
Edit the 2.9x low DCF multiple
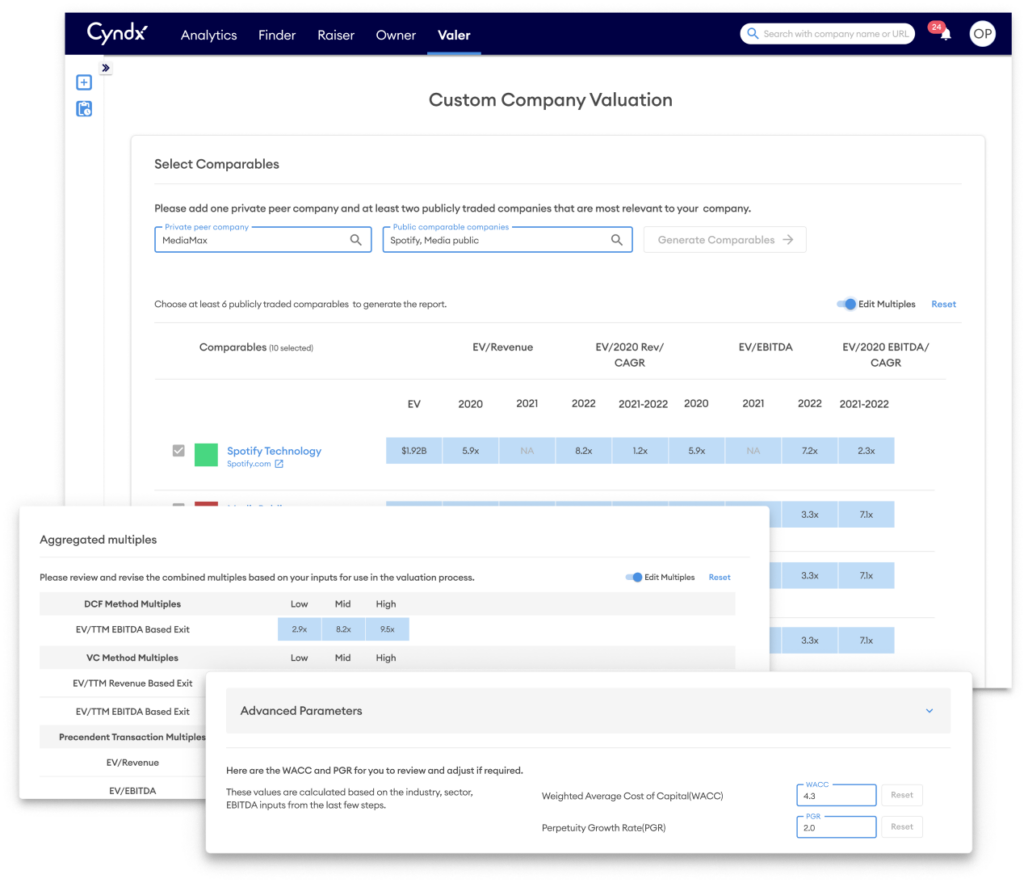[x=299, y=630]
